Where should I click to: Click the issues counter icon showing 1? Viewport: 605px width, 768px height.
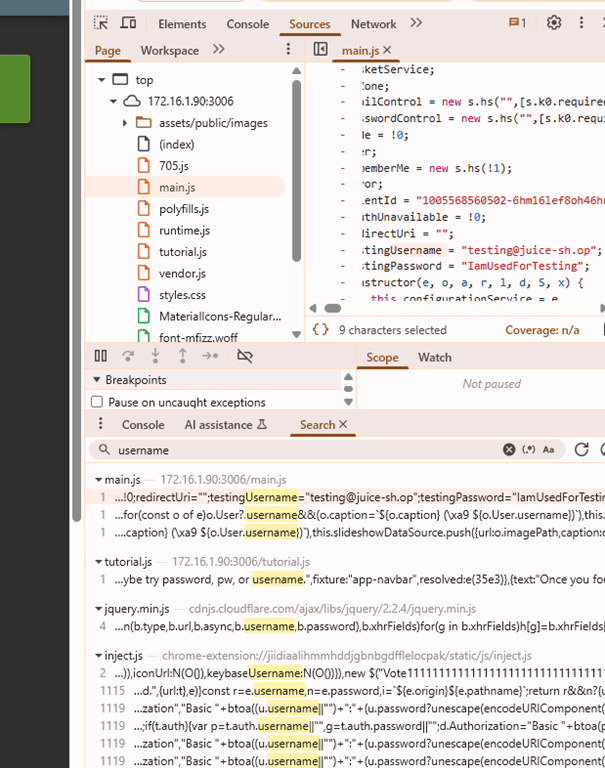(x=517, y=23)
